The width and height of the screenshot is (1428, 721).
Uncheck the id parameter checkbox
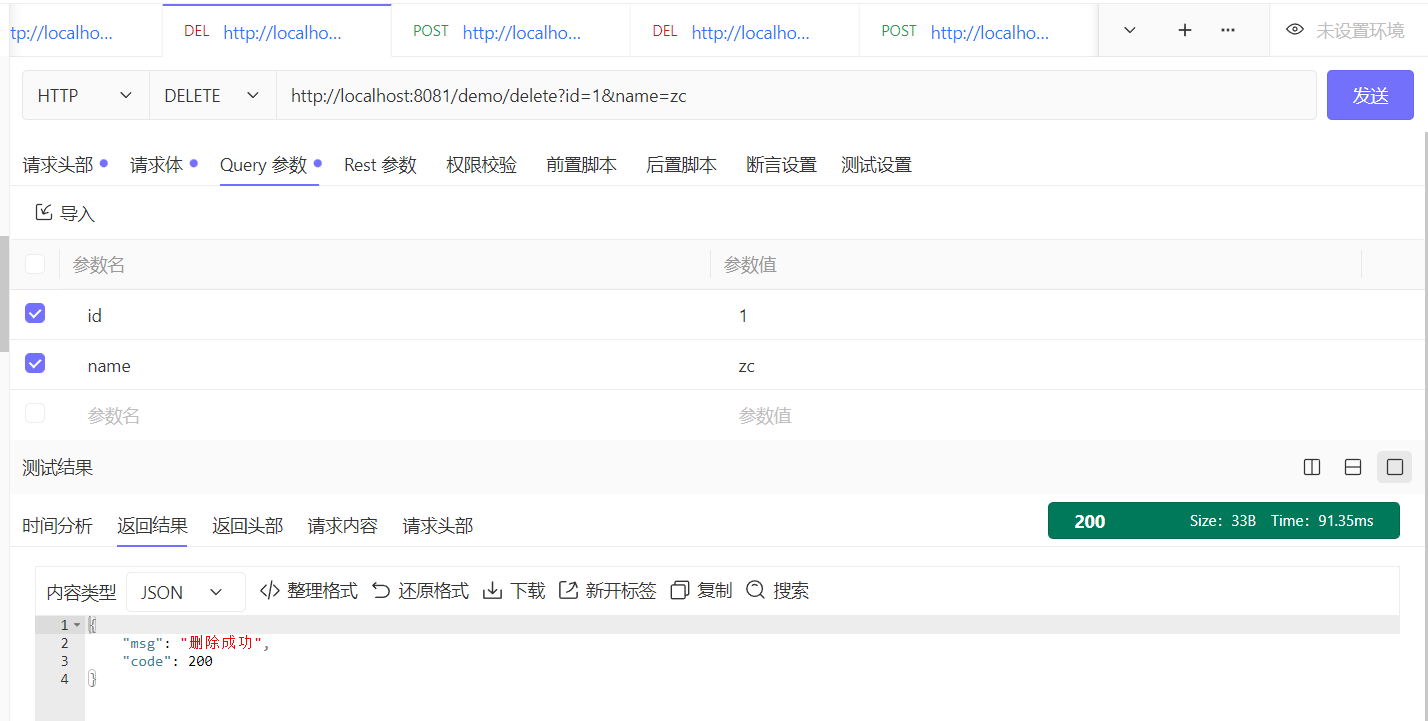pos(35,314)
